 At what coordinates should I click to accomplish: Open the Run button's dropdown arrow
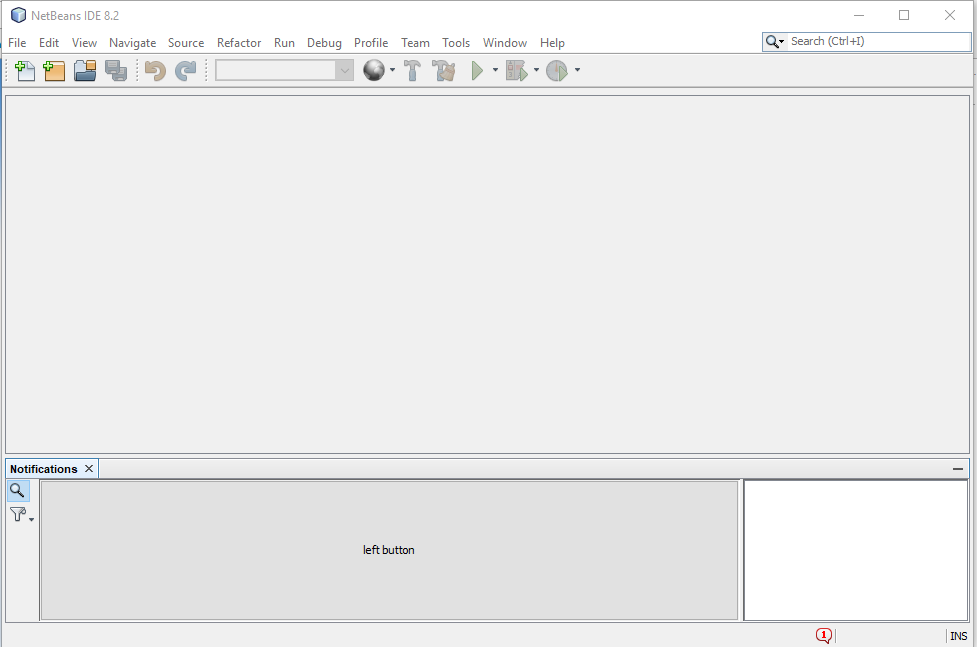tap(494, 70)
